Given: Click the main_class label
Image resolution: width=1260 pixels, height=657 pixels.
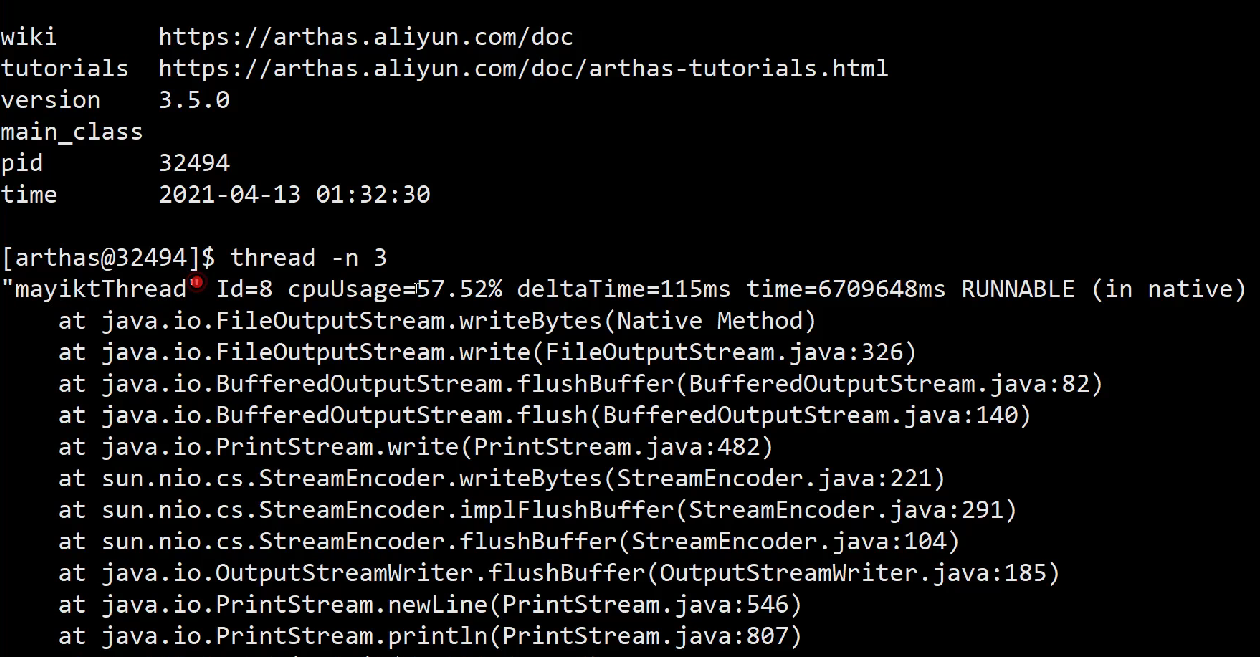Looking at the screenshot, I should (72, 132).
